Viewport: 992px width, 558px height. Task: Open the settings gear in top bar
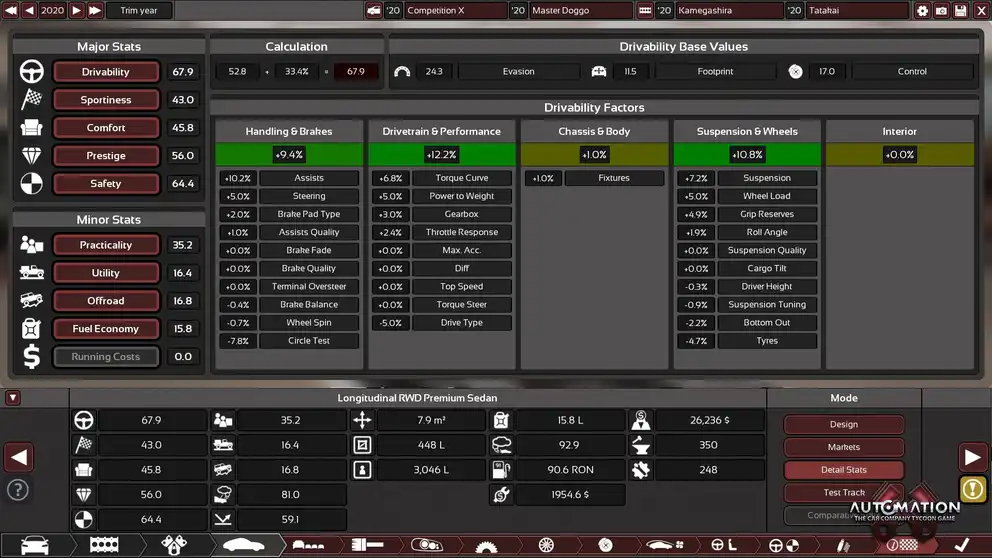point(922,10)
